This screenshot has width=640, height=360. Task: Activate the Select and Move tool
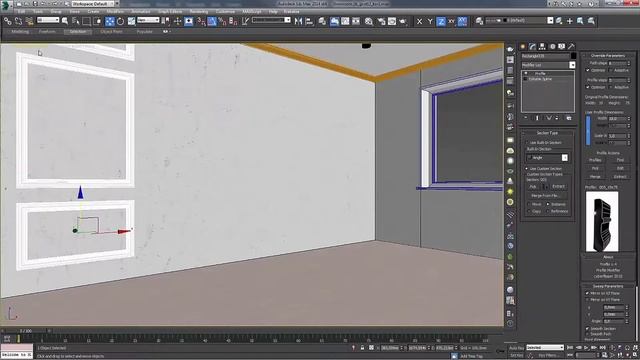click(110, 21)
